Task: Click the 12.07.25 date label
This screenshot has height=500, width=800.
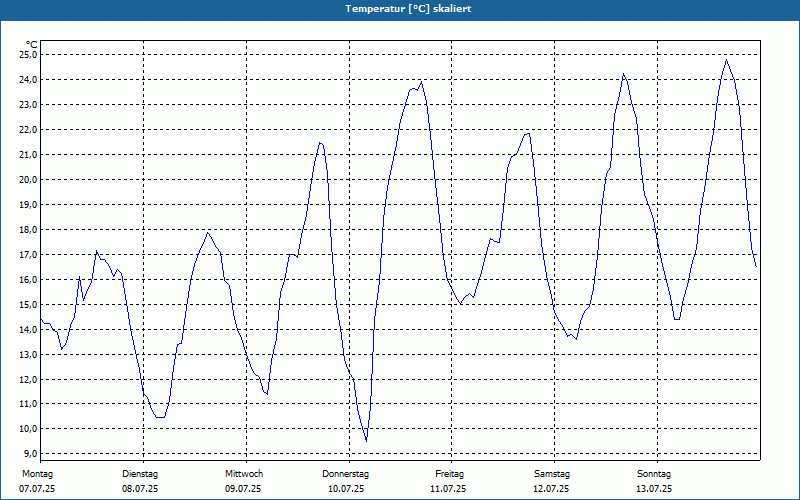Action: [x=551, y=489]
